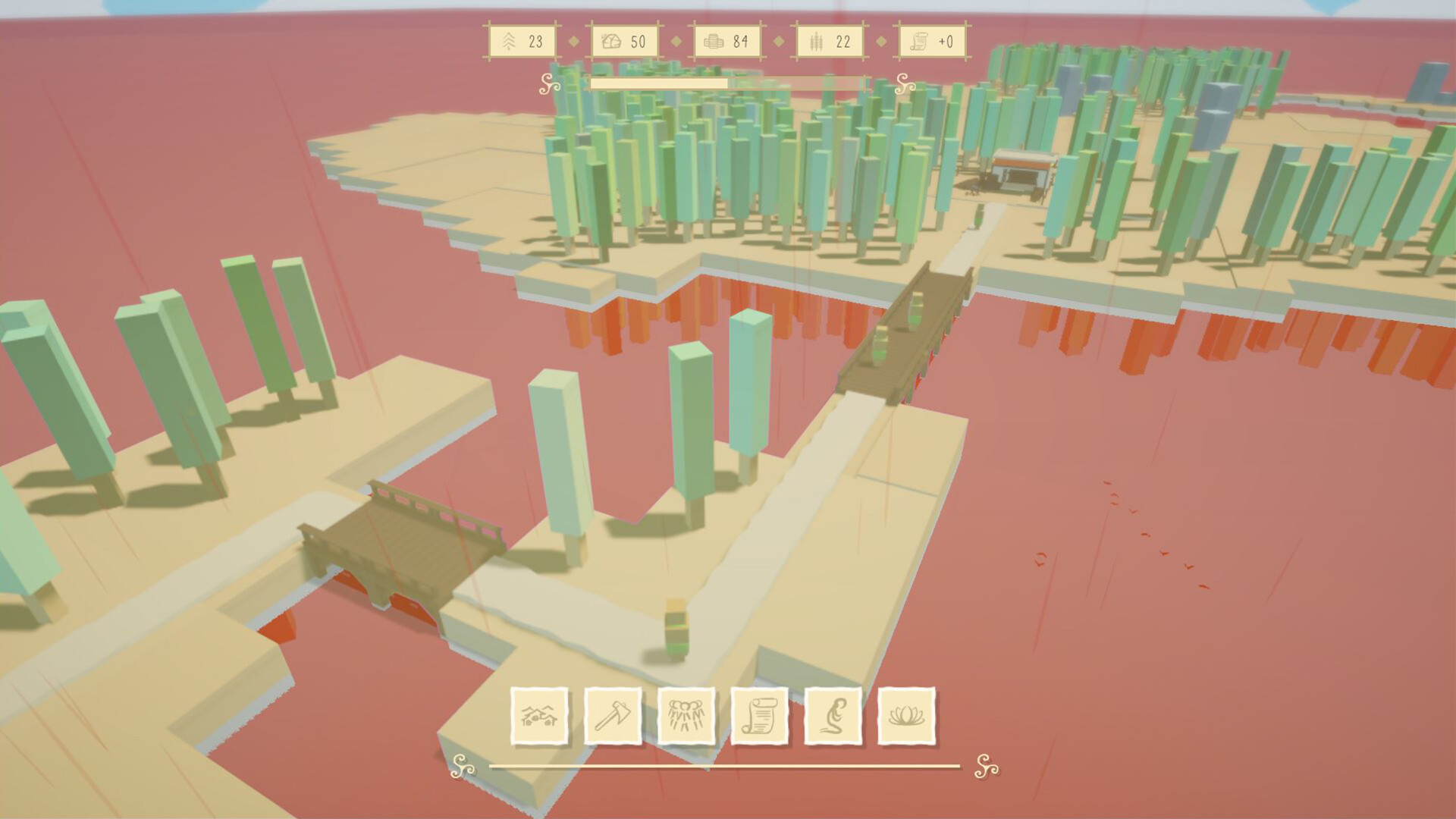This screenshot has height=819, width=1456.
Task: Click the scroll +0 resource indicator
Action: coord(918,42)
